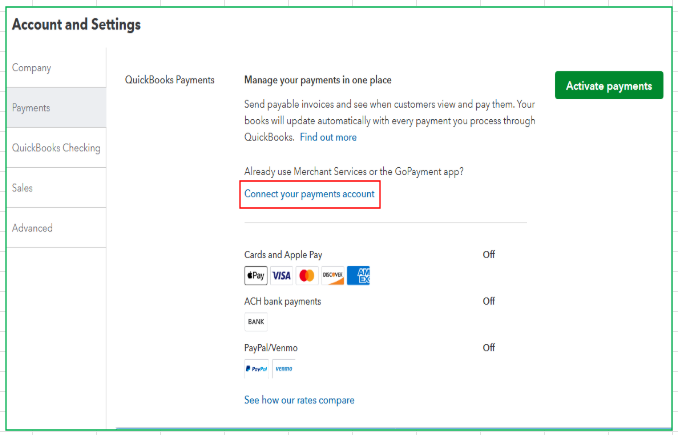
Task: Click the American Express icon
Action: click(359, 276)
